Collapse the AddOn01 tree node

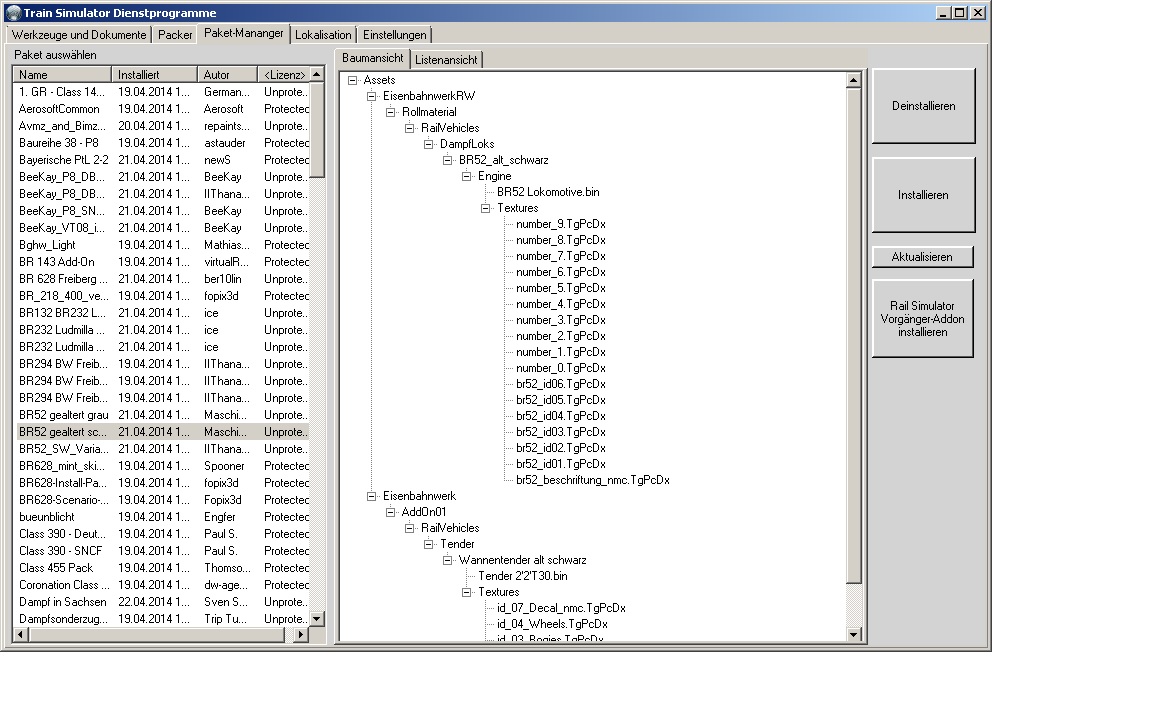pyautogui.click(x=390, y=512)
